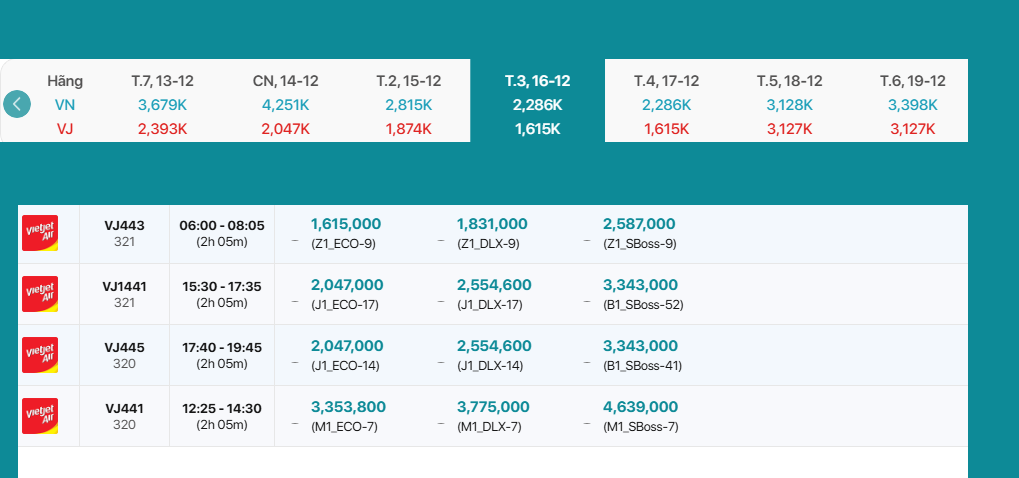This screenshot has width=1019, height=478.
Task: Select the highlighted T.3, 16-12 date tab
Action: pyautogui.click(x=537, y=103)
